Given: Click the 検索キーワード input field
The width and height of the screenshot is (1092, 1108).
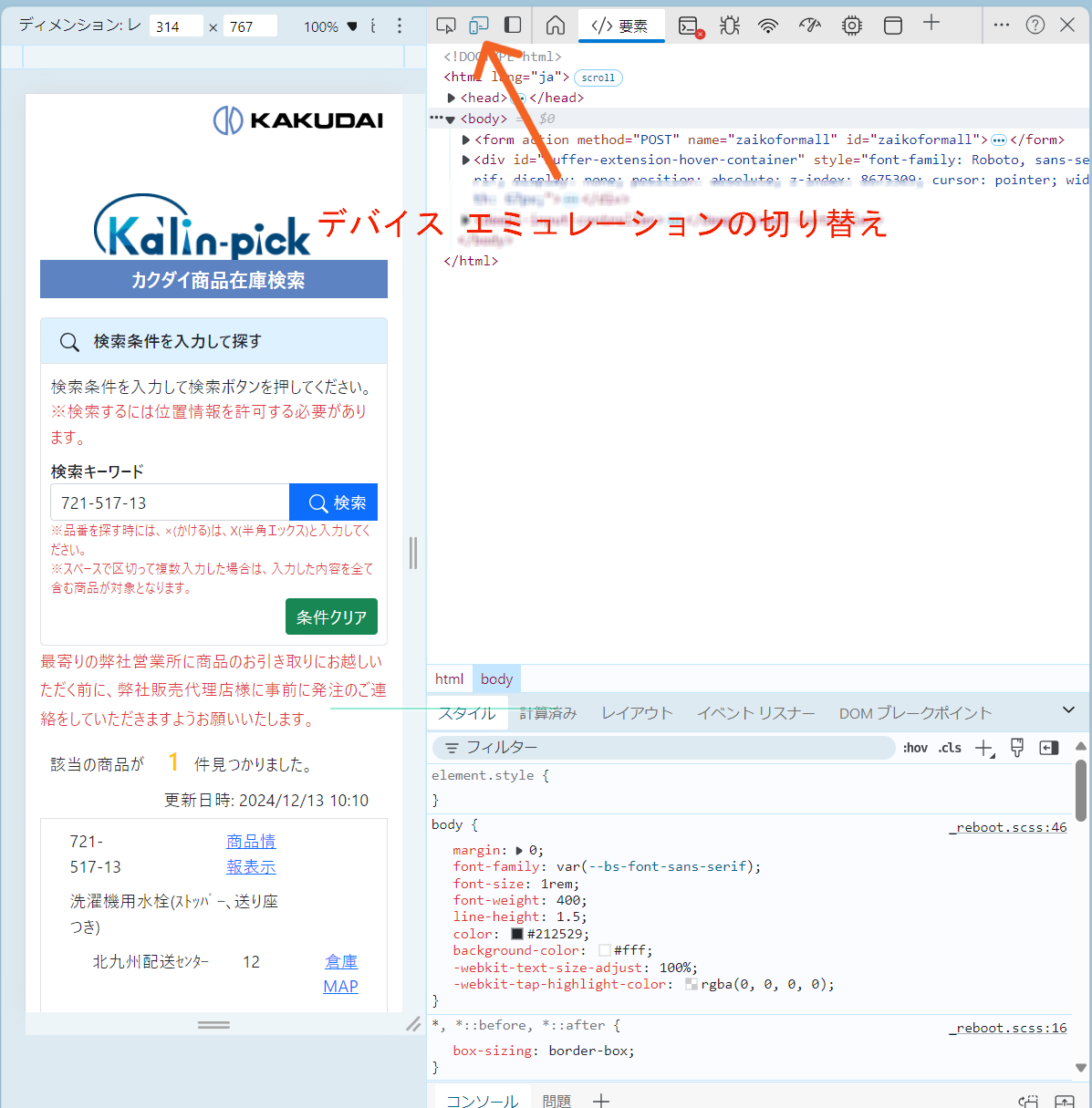Looking at the screenshot, I should tap(170, 502).
